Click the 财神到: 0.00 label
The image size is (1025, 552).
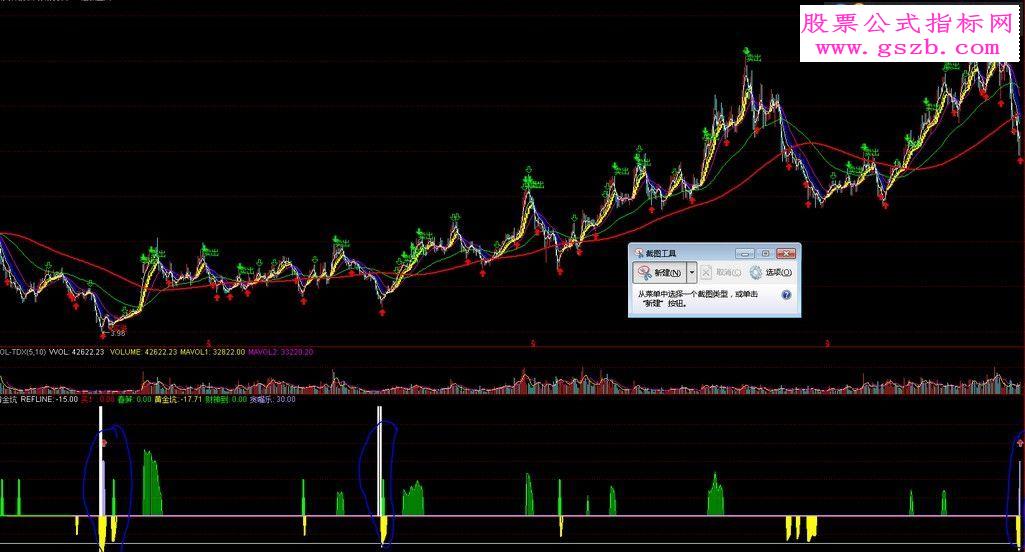(x=226, y=399)
